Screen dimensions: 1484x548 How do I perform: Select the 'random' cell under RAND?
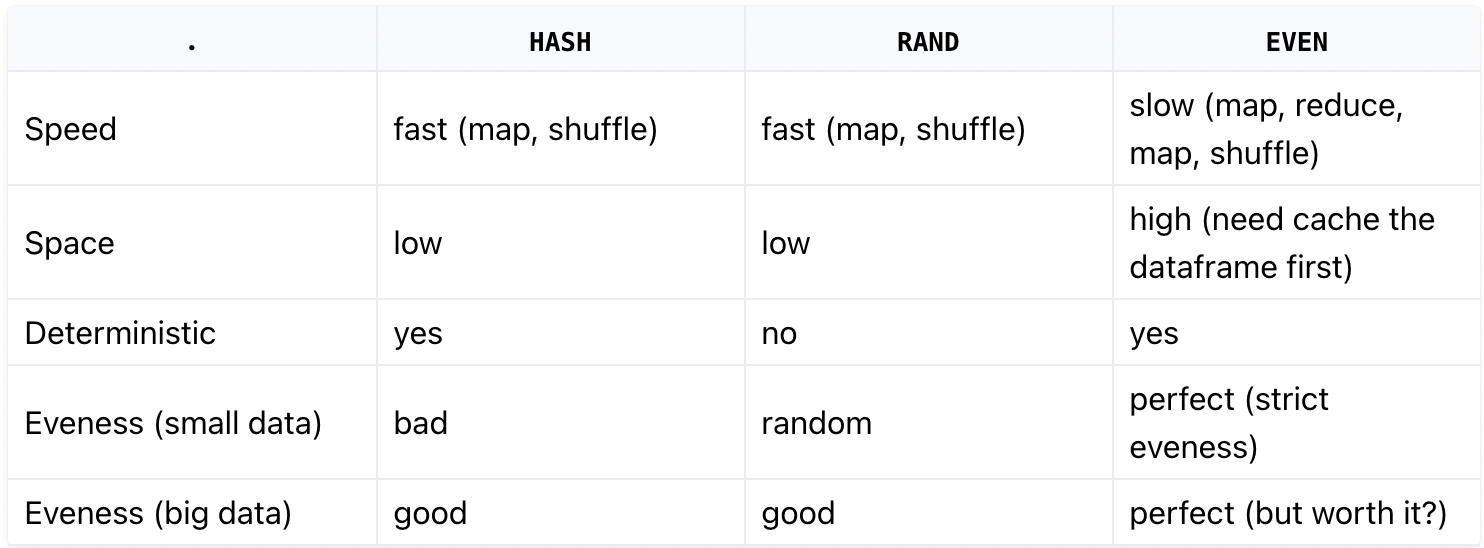pos(816,423)
